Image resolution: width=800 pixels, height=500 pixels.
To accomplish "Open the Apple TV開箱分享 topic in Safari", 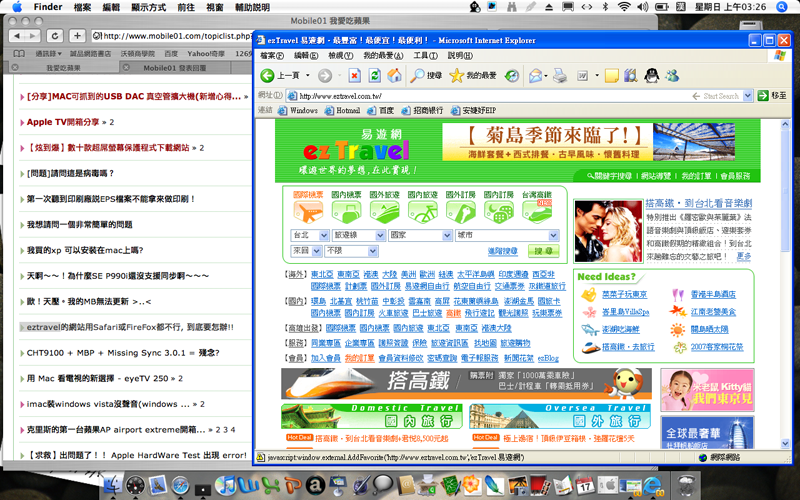I will (x=63, y=122).
